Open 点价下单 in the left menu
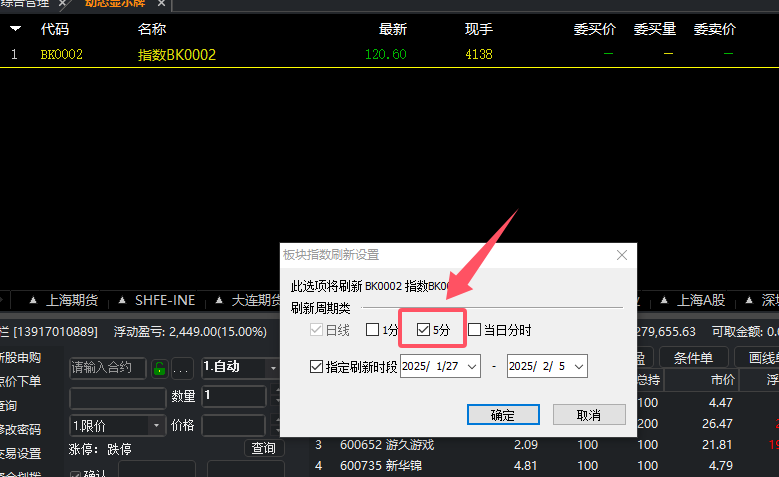 [20, 382]
